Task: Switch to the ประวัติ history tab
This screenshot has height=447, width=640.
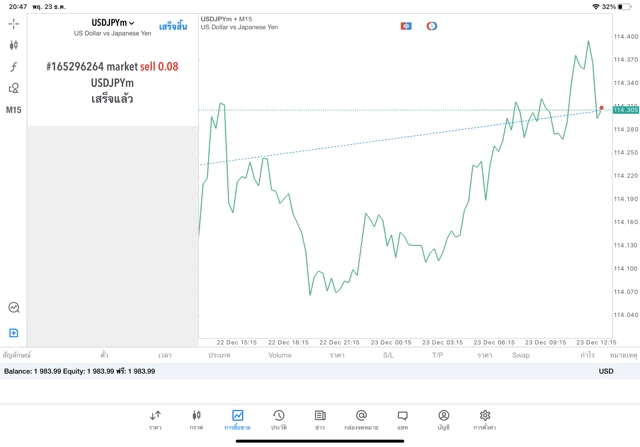Action: pos(279,420)
